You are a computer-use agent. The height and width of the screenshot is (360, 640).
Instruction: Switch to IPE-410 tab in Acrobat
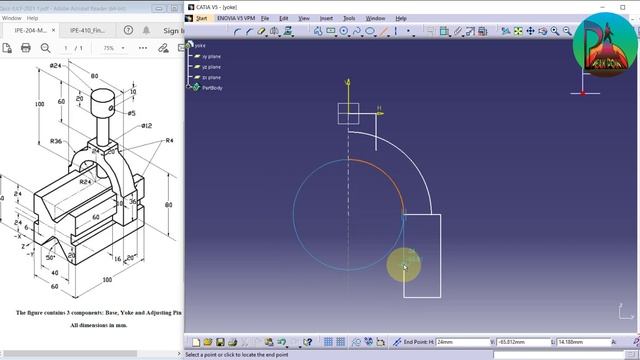pyautogui.click(x=87, y=30)
